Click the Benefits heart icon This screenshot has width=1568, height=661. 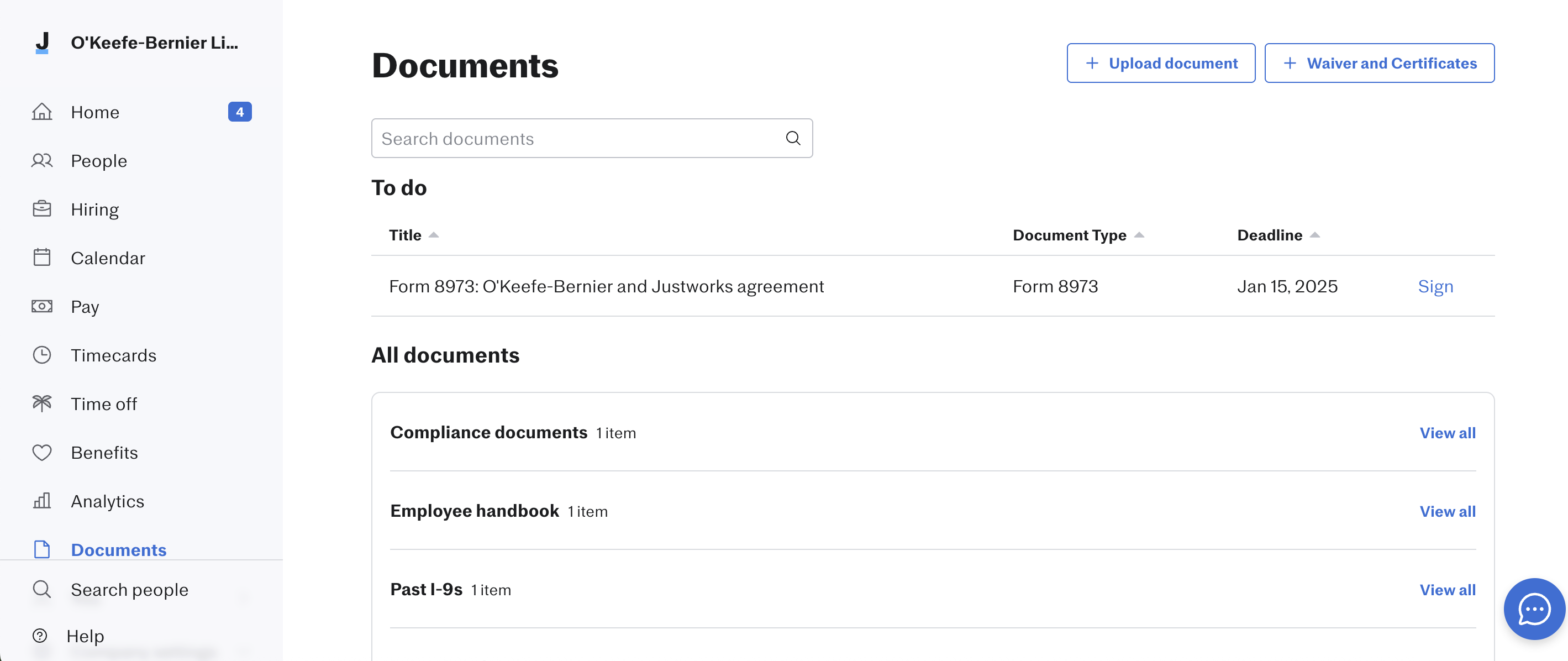(x=42, y=452)
